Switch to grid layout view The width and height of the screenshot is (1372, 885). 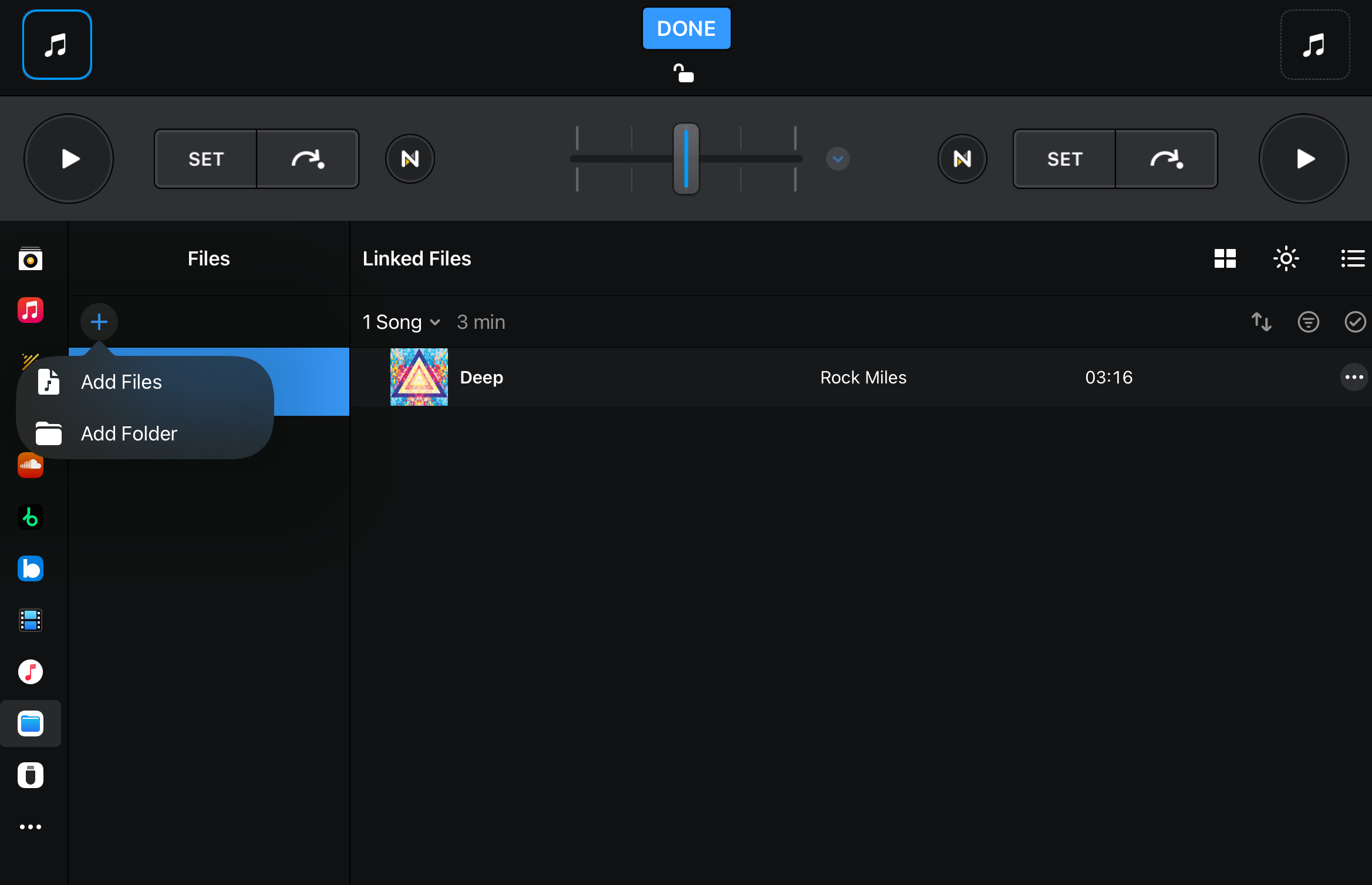click(x=1225, y=258)
